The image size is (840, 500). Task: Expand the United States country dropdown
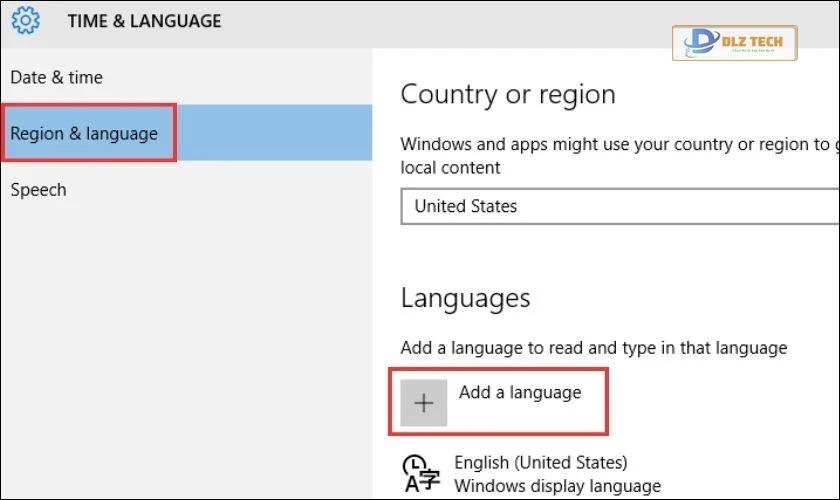click(620, 207)
